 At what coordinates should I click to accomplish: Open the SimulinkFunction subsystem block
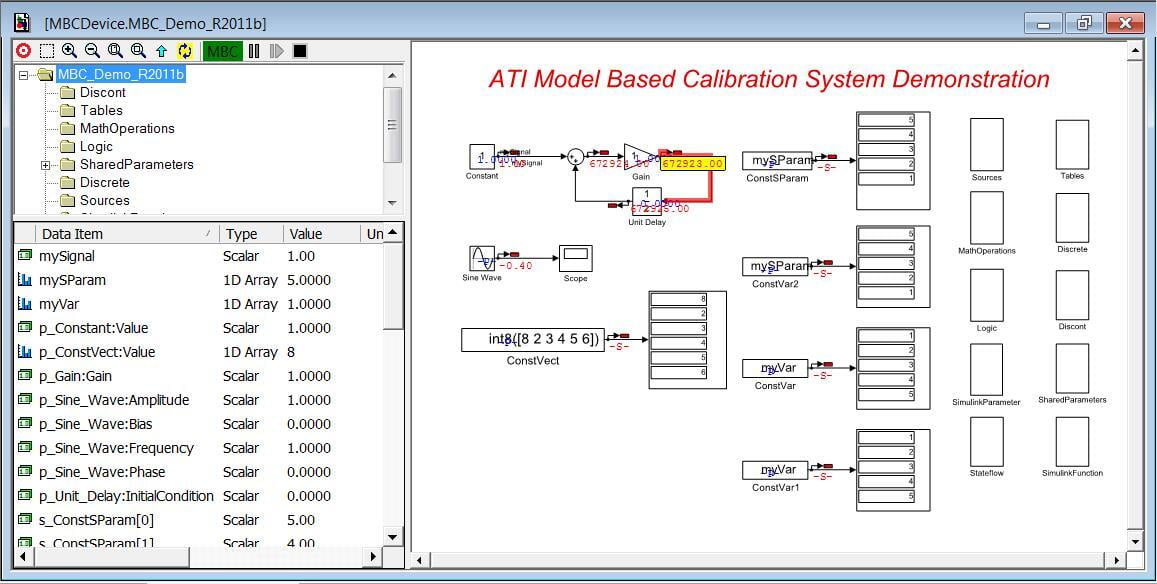click(x=1072, y=442)
